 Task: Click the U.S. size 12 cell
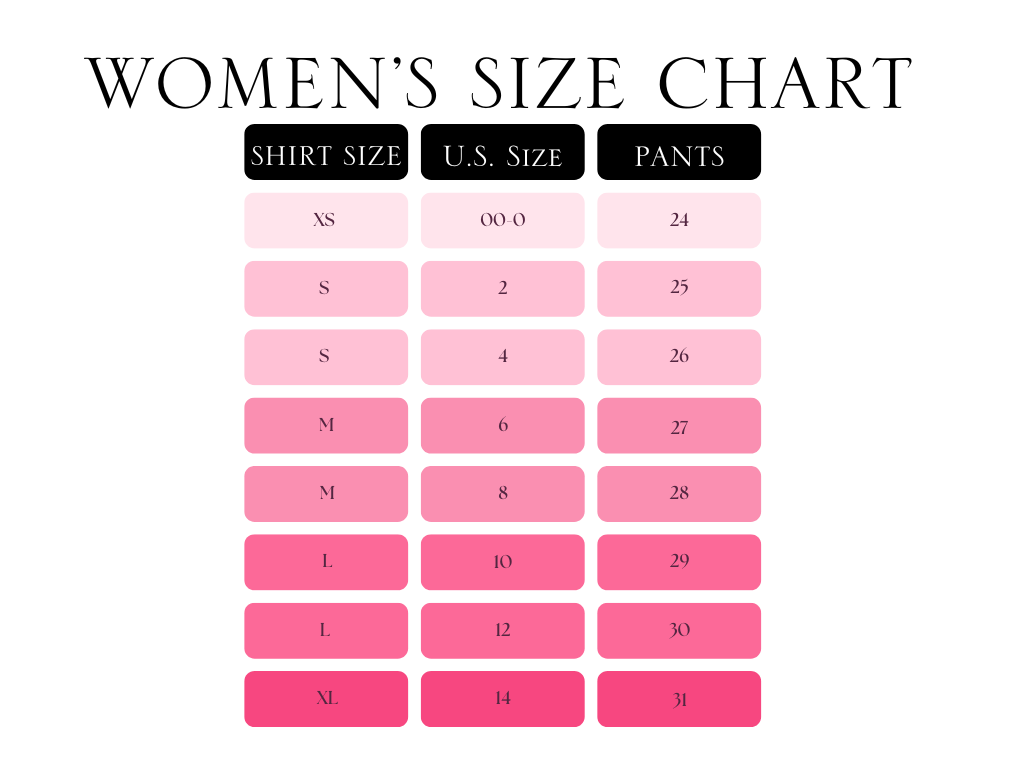coord(502,630)
